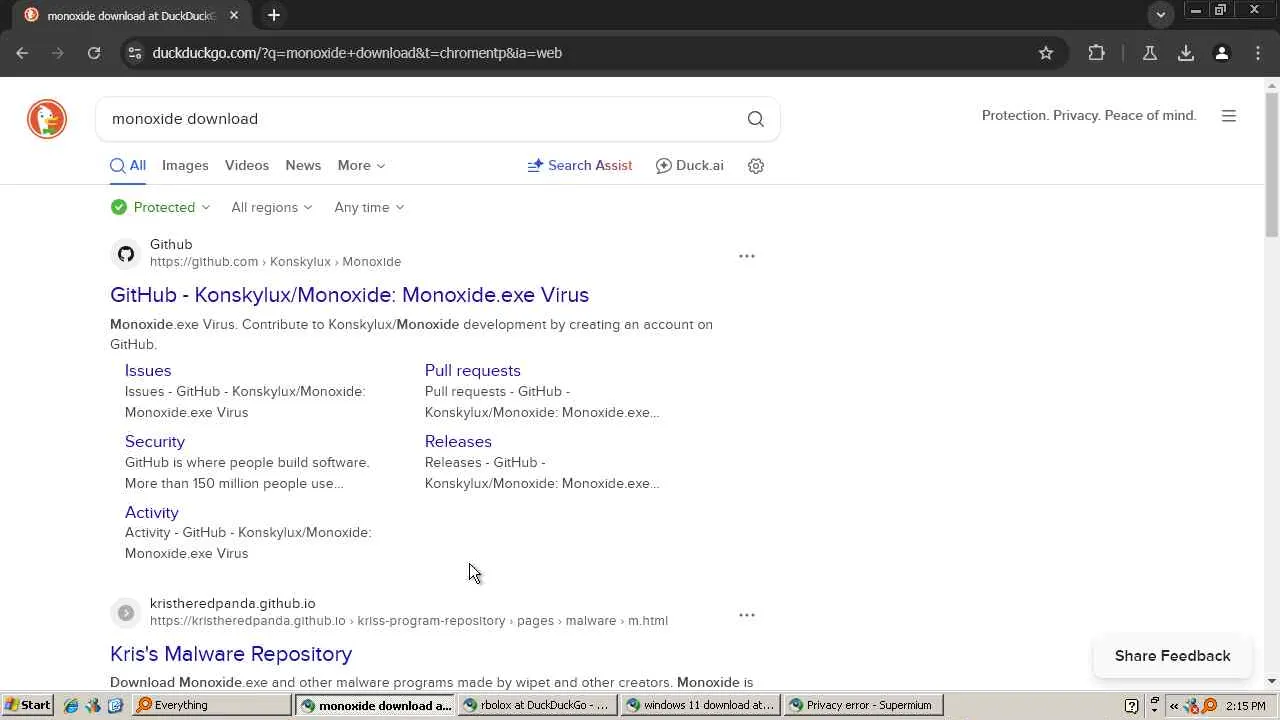This screenshot has height=720, width=1280.
Task: Go back to the previous page
Action: coord(22,53)
